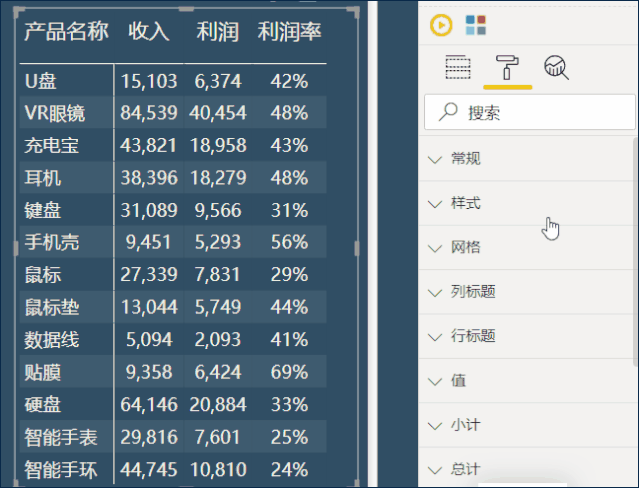The width and height of the screenshot is (639, 488).
Task: Select the 鼠标 row header
Action: coord(42,274)
